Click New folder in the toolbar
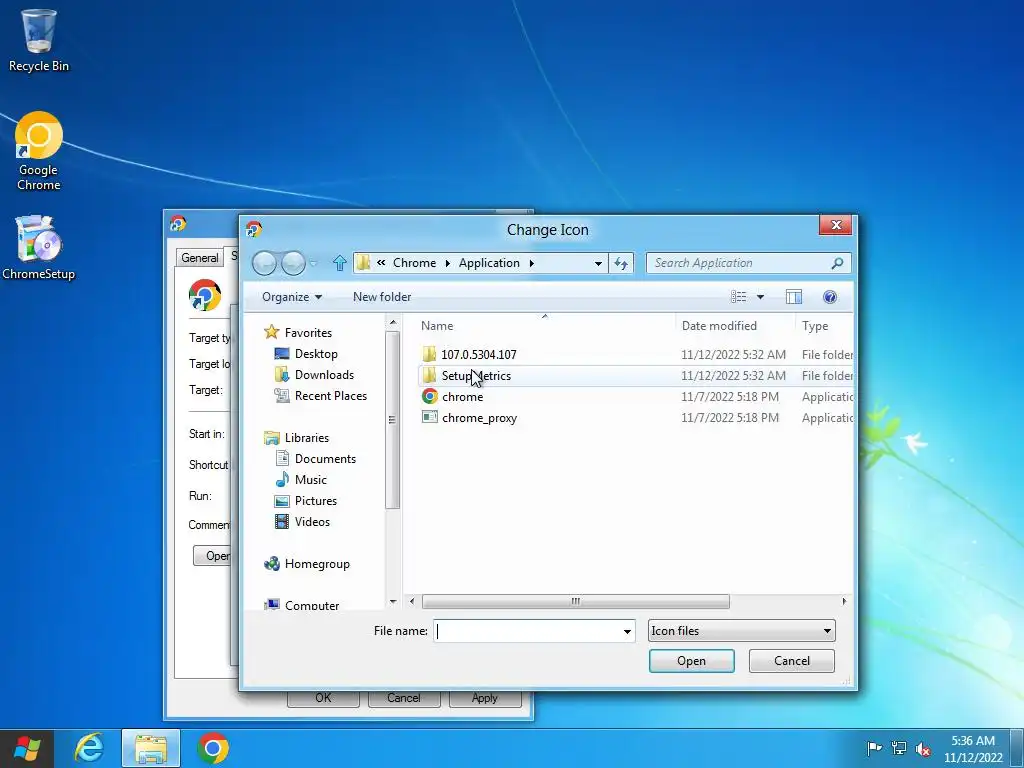The image size is (1024, 768). coord(382,297)
